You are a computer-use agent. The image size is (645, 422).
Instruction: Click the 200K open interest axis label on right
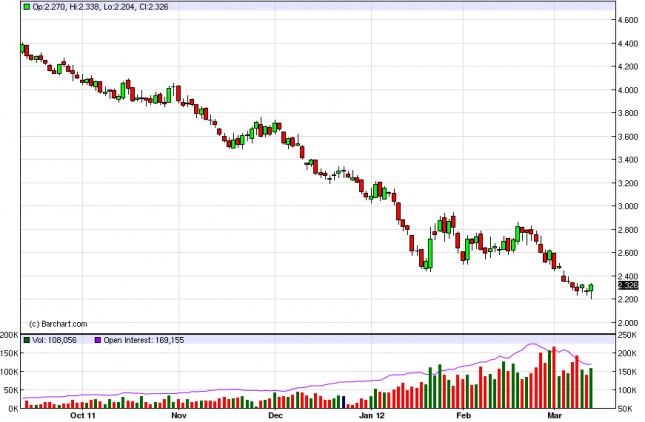tap(627, 353)
